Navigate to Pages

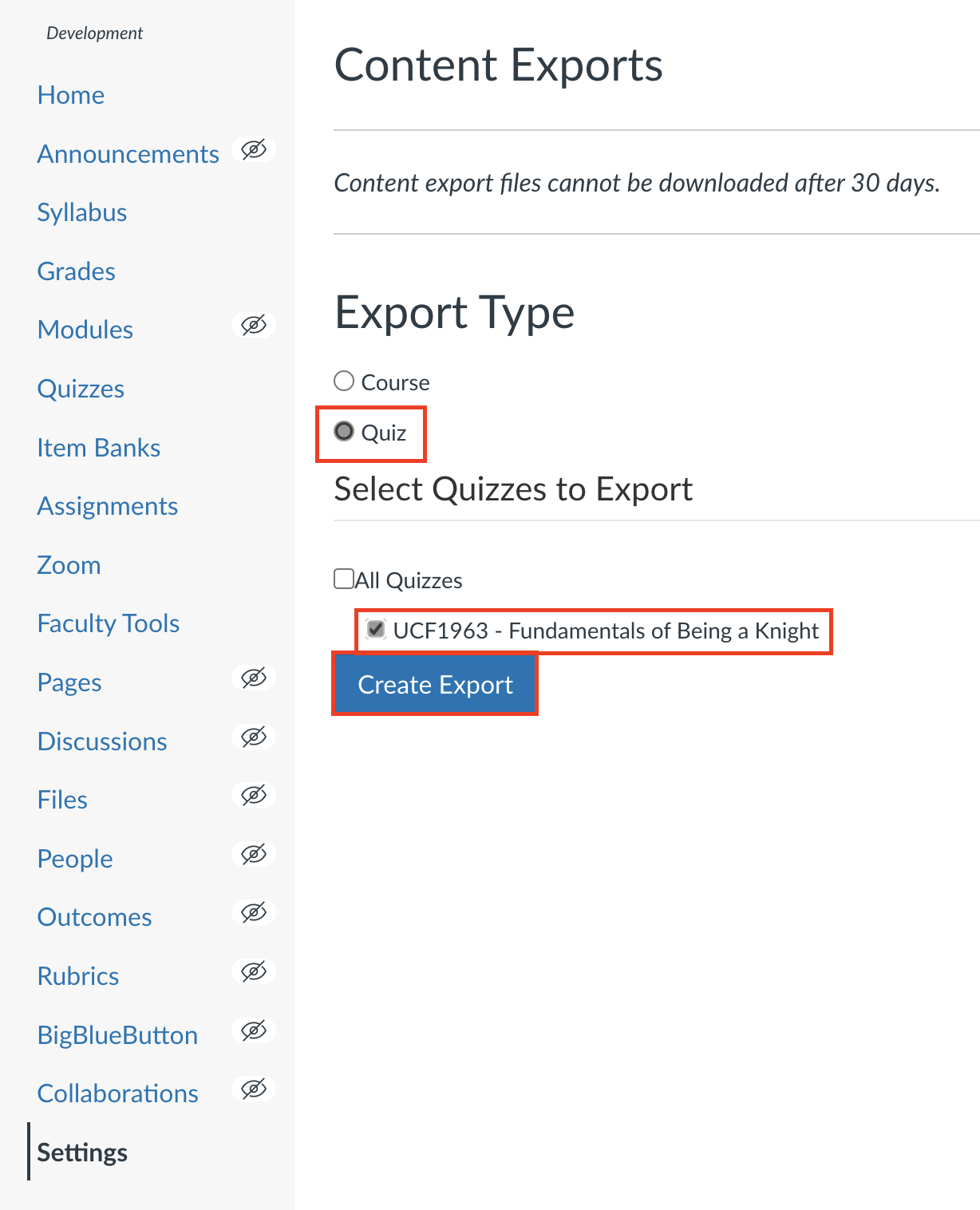coord(69,682)
